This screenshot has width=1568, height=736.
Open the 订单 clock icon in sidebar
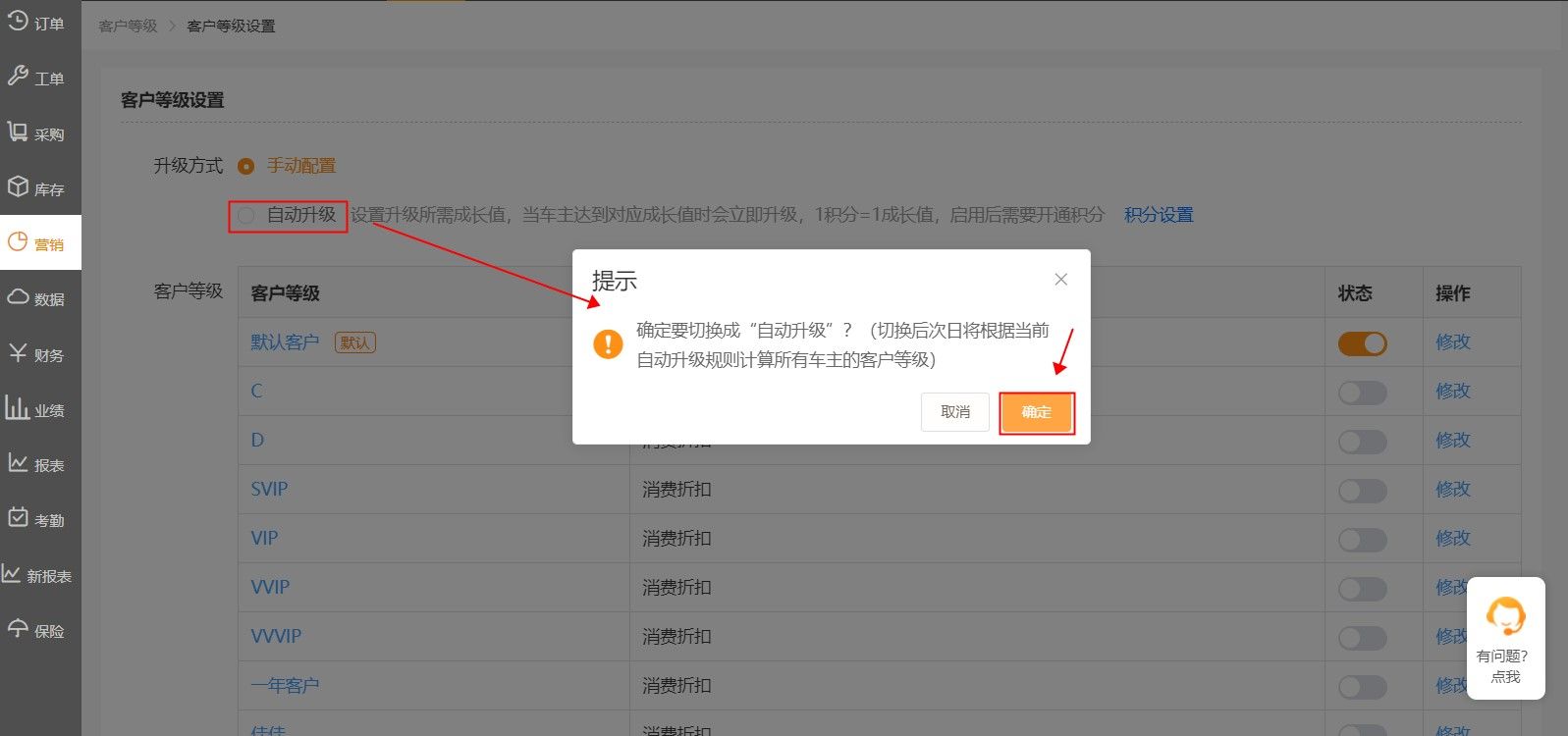coord(18,20)
